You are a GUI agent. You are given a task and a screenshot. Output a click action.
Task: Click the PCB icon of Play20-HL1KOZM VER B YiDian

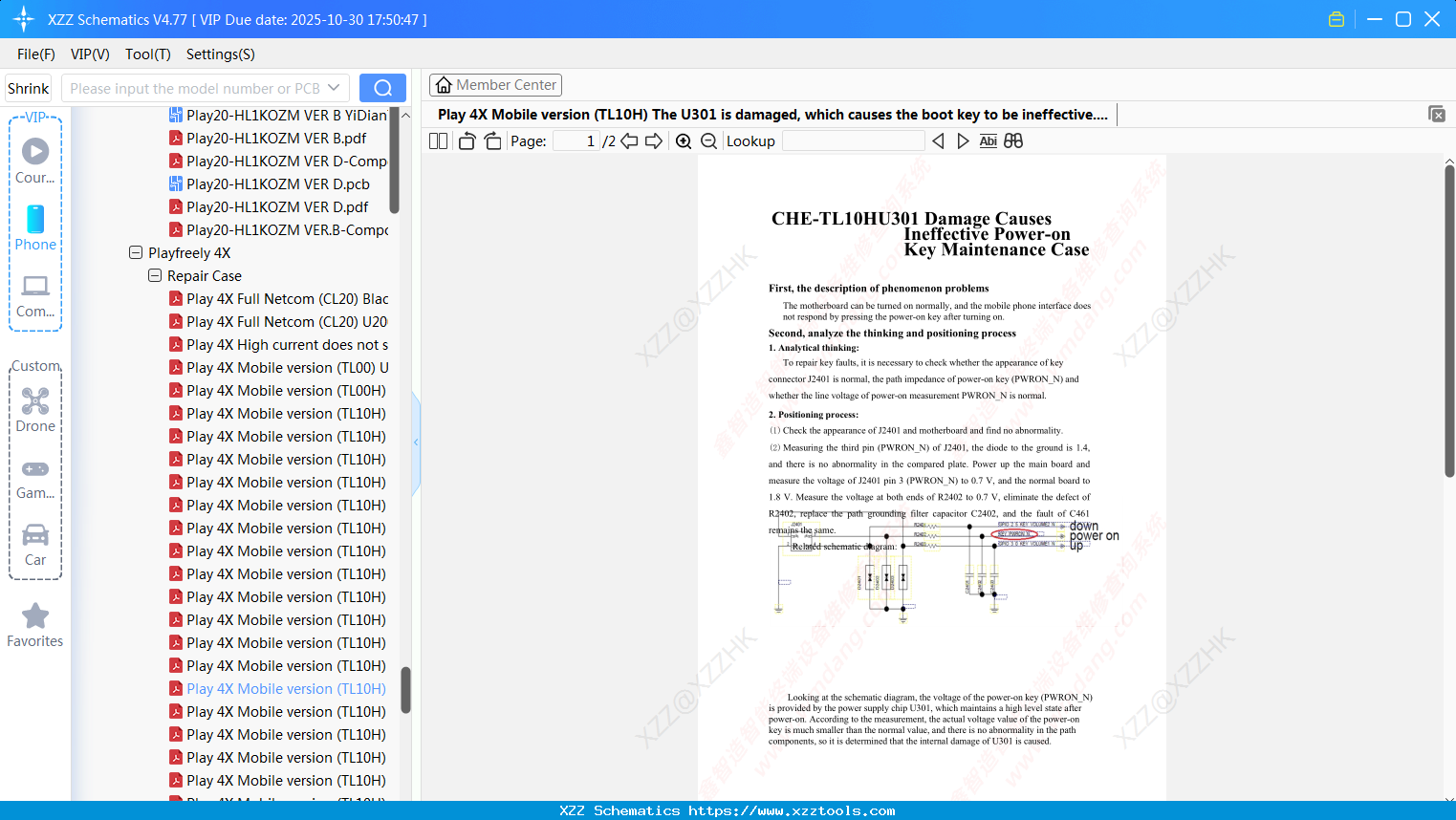(176, 115)
